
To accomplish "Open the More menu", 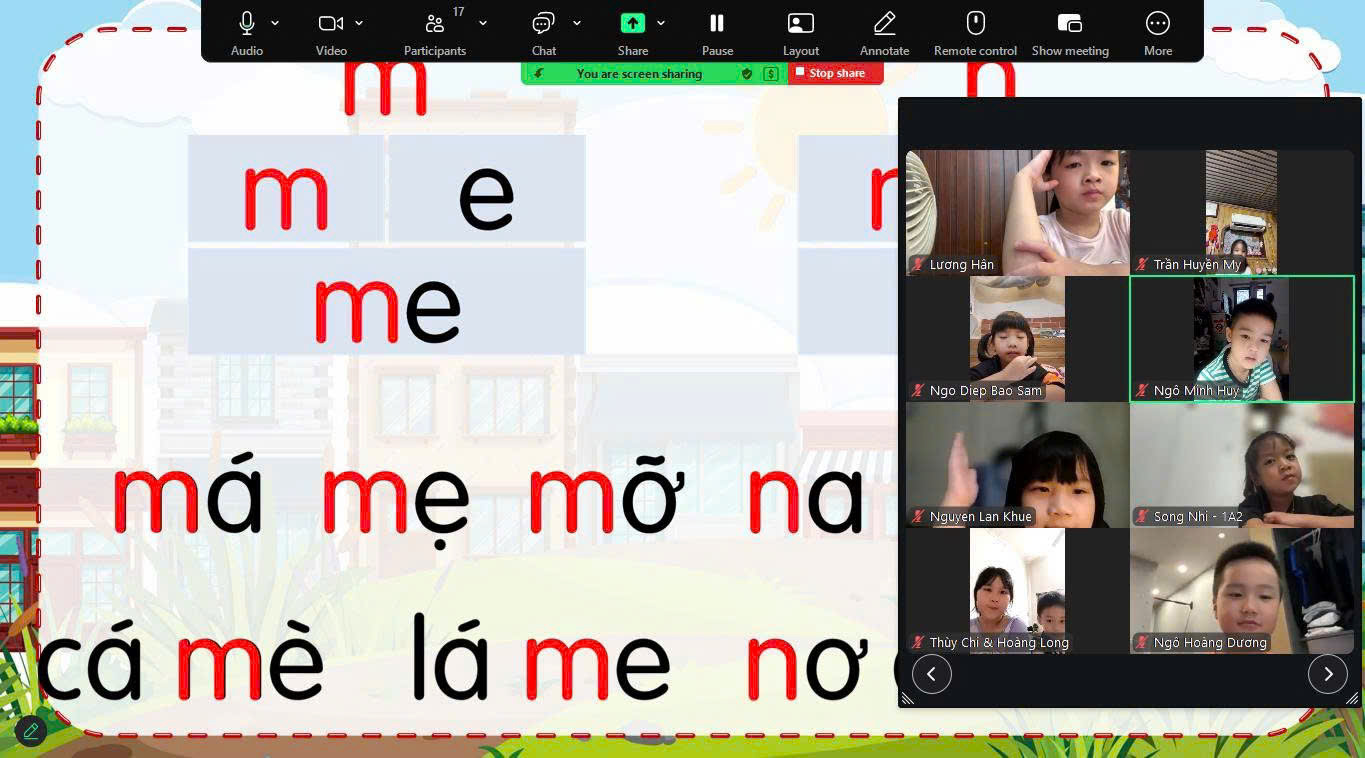I will (1157, 22).
